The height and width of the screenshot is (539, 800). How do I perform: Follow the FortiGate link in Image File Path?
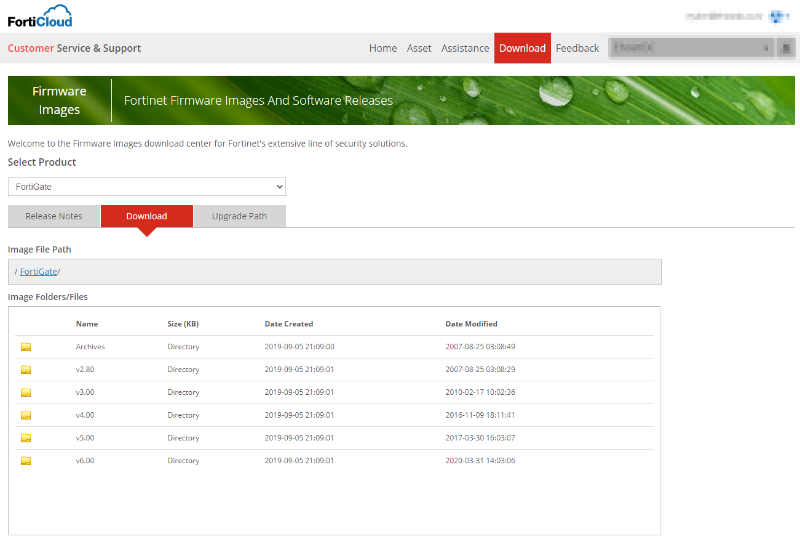(38, 272)
